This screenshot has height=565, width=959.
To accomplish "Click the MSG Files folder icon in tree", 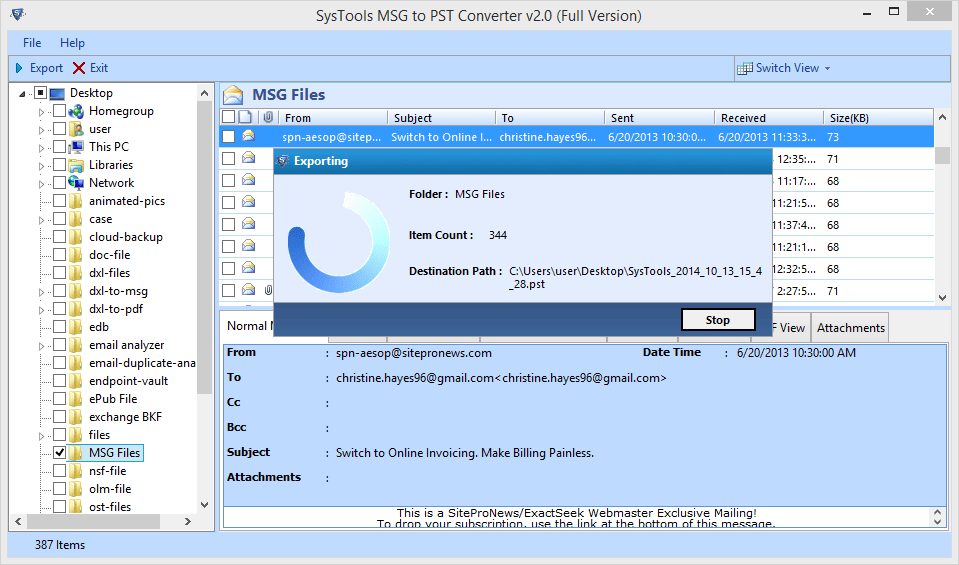I will [x=76, y=452].
